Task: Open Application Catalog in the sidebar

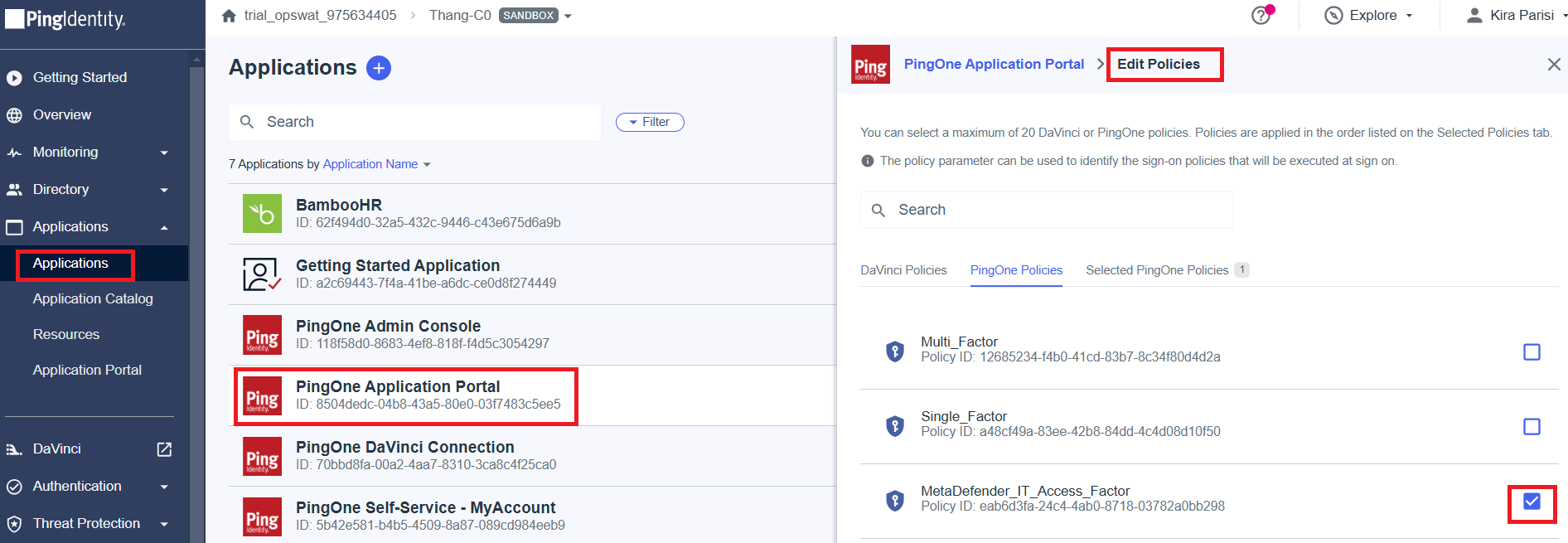Action: click(x=93, y=299)
